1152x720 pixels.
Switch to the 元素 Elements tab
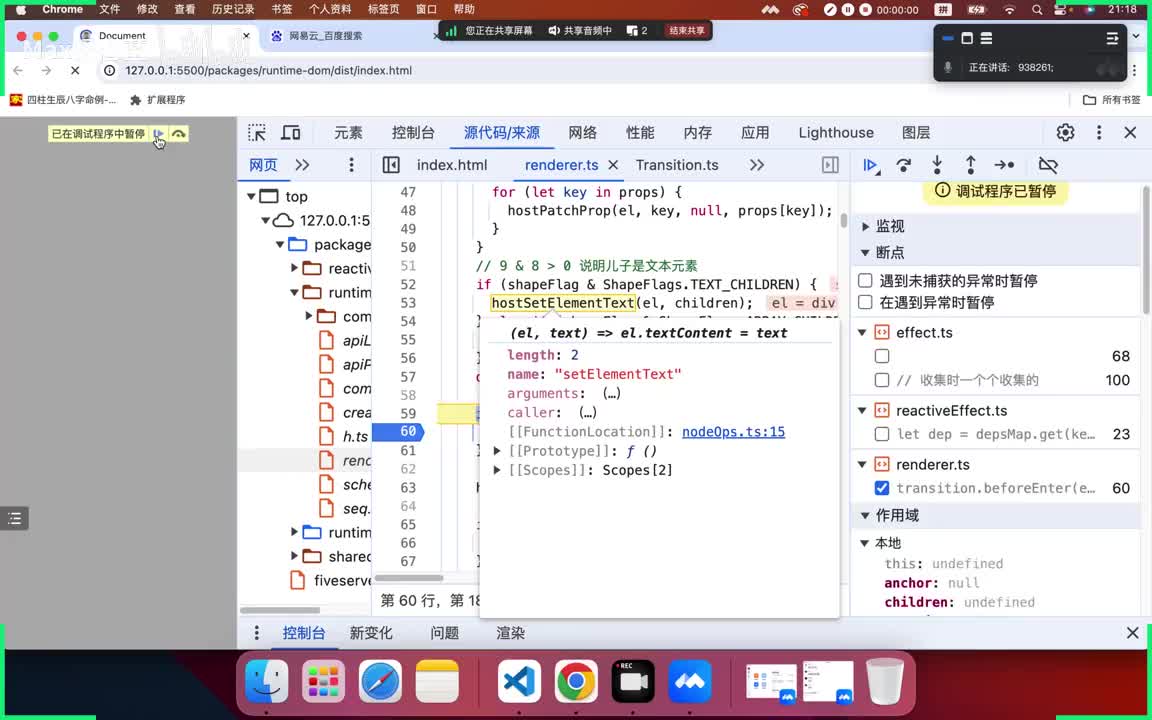pos(348,133)
